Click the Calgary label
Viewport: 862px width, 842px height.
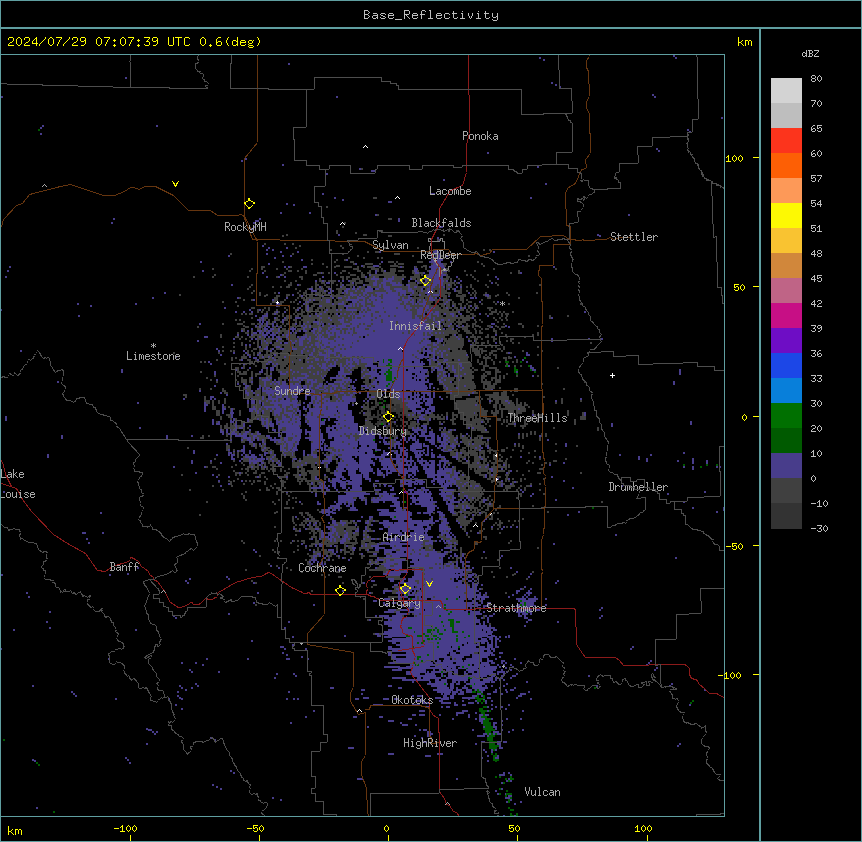(x=400, y=603)
